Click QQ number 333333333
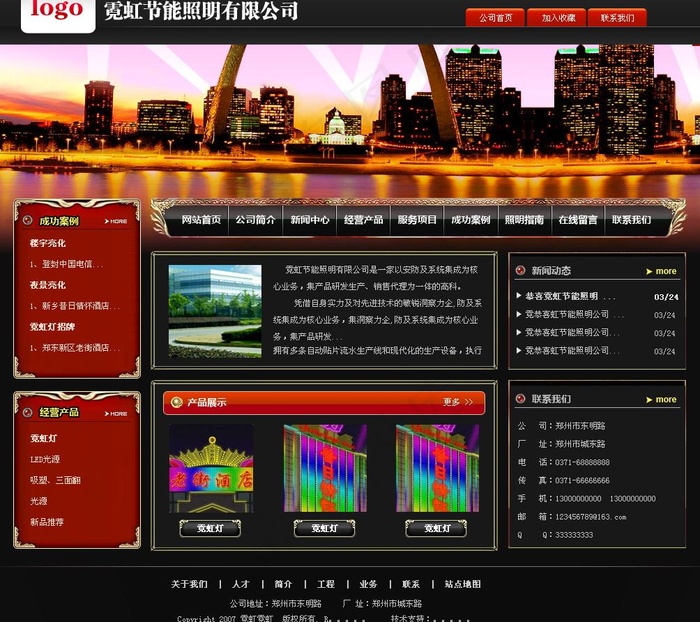This screenshot has height=622, width=700. click(574, 535)
